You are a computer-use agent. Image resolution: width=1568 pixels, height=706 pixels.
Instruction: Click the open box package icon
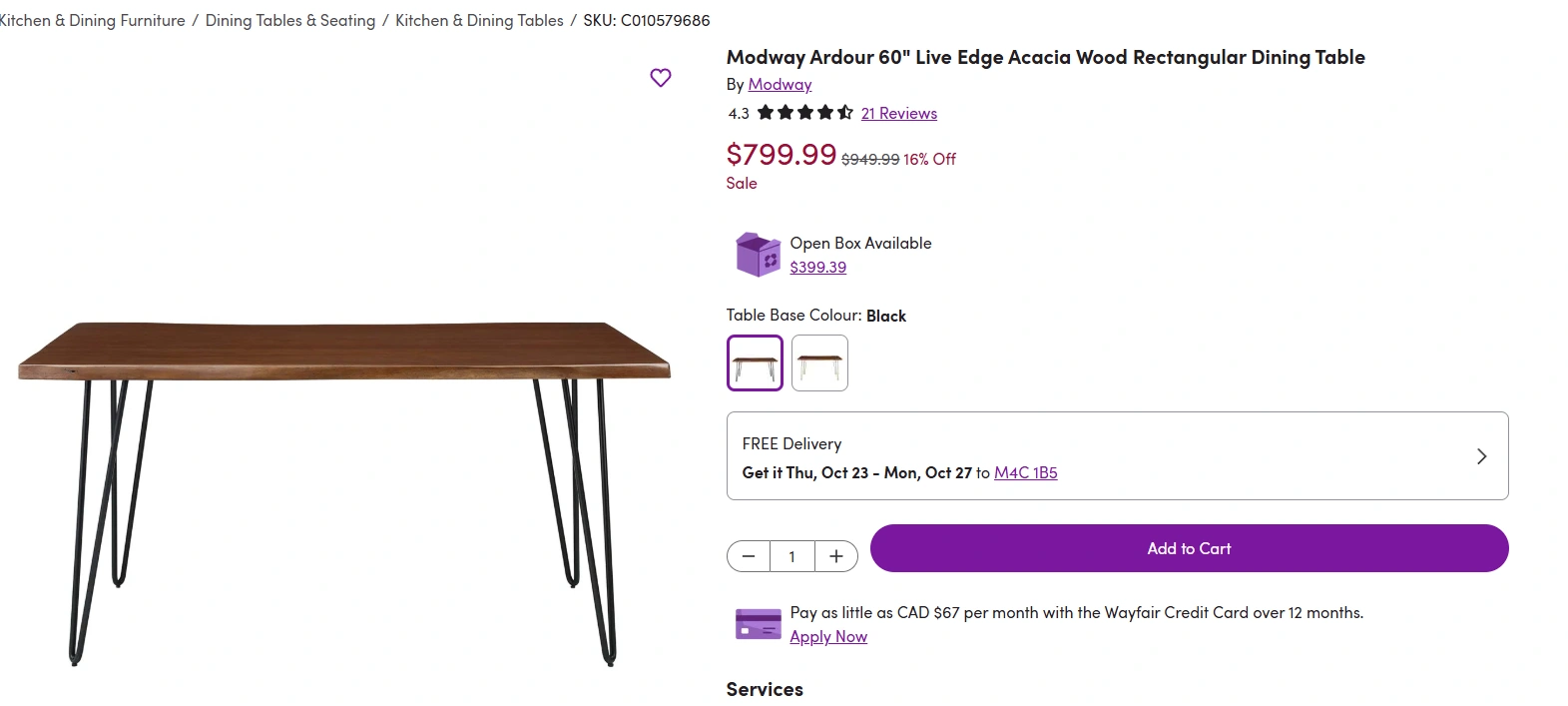click(x=758, y=255)
